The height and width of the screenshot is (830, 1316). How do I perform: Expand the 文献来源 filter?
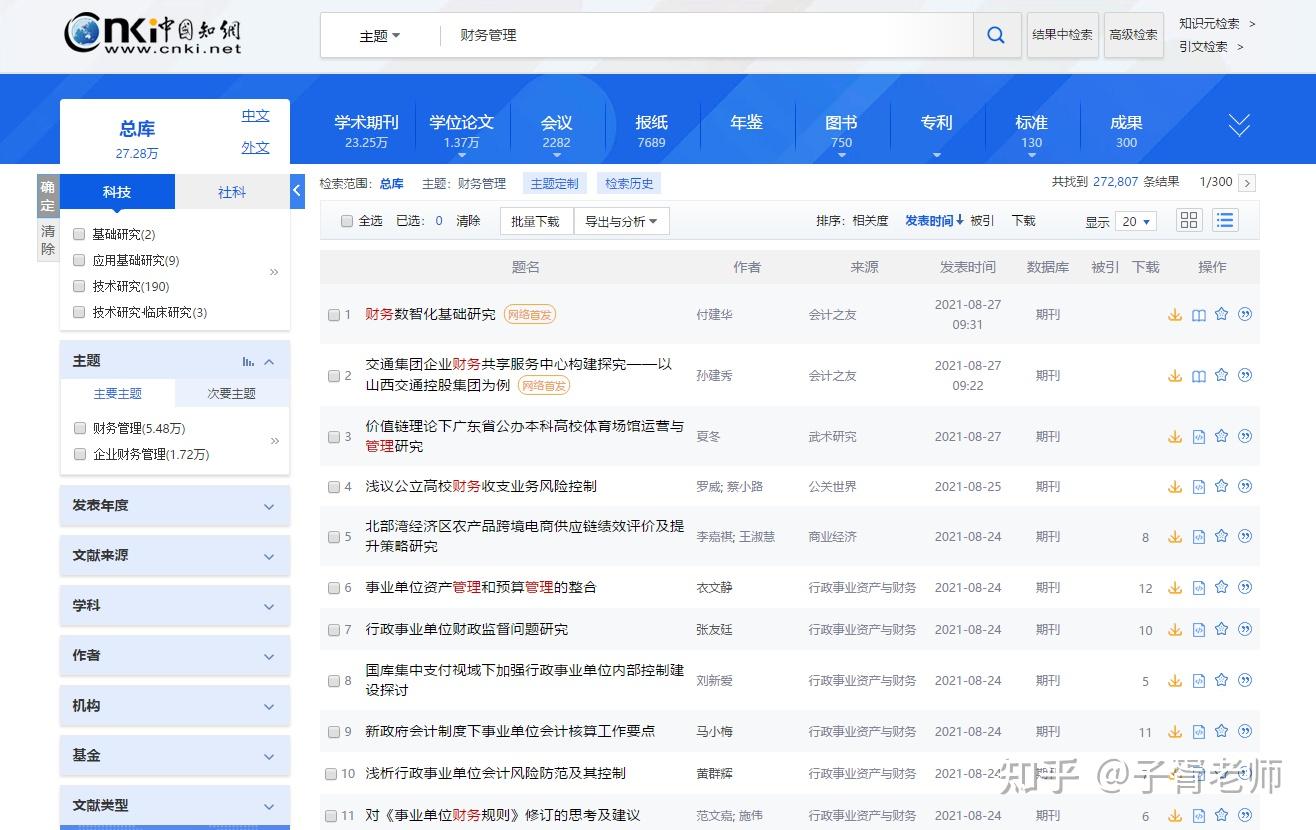pos(175,556)
